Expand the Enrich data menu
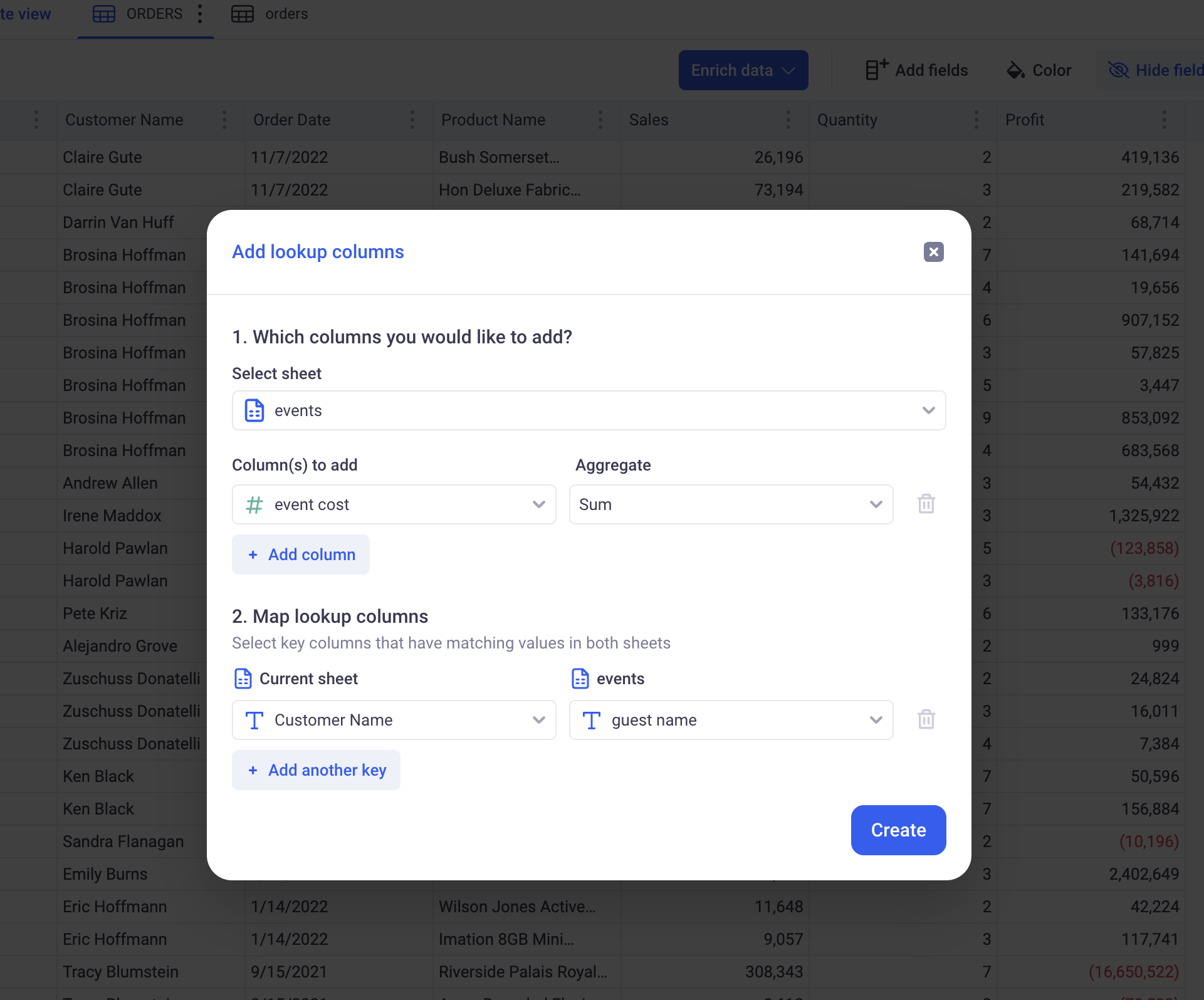Viewport: 1204px width, 1000px height. pyautogui.click(x=743, y=70)
